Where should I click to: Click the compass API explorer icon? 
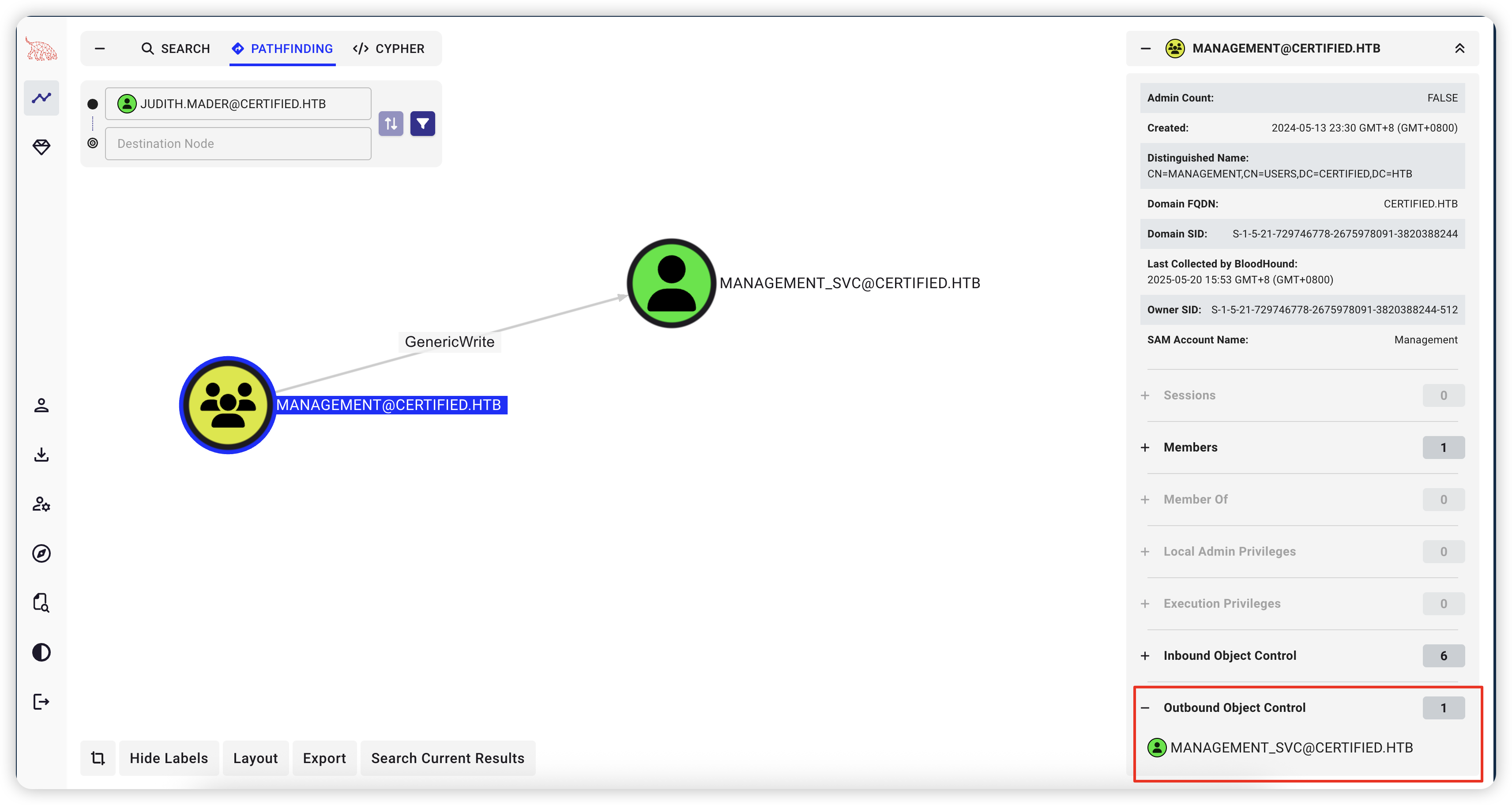[x=41, y=553]
